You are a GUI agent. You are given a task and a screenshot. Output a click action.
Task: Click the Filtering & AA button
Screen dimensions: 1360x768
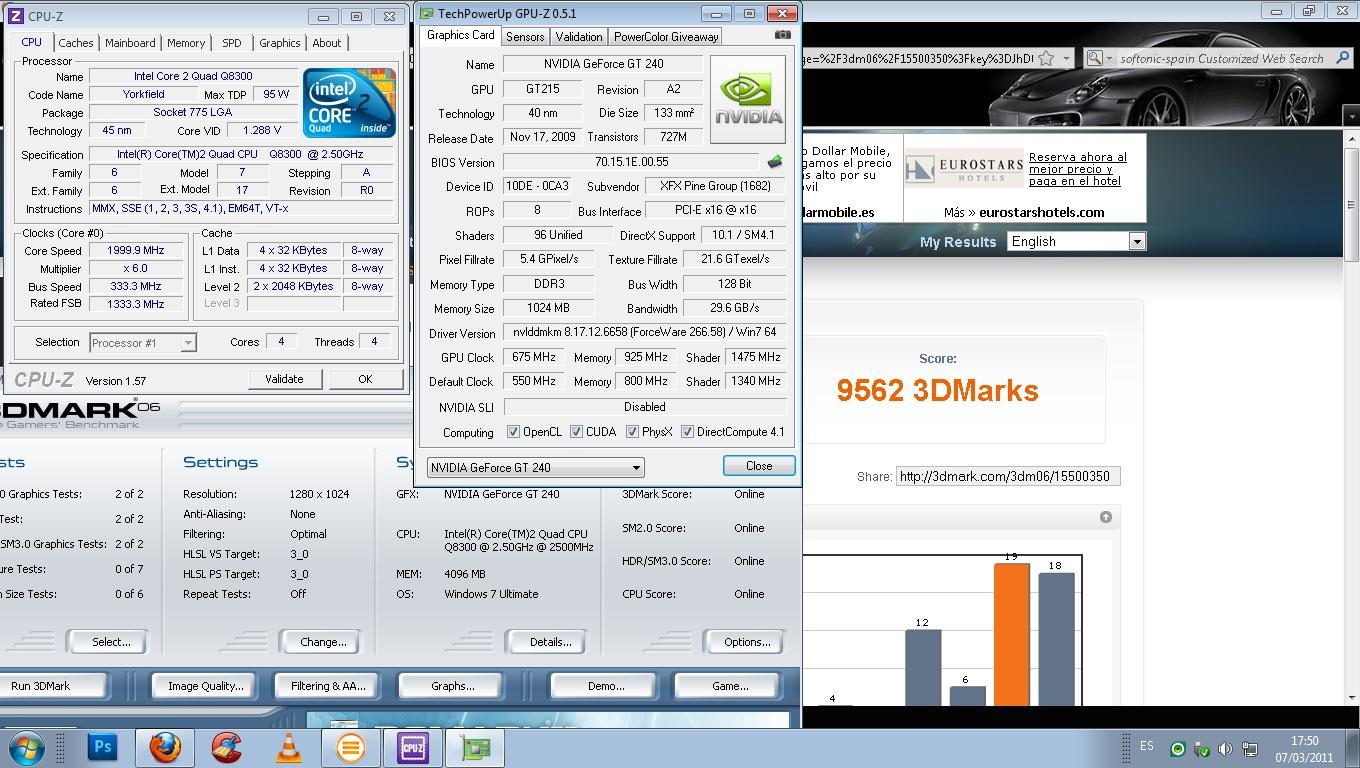pos(328,686)
